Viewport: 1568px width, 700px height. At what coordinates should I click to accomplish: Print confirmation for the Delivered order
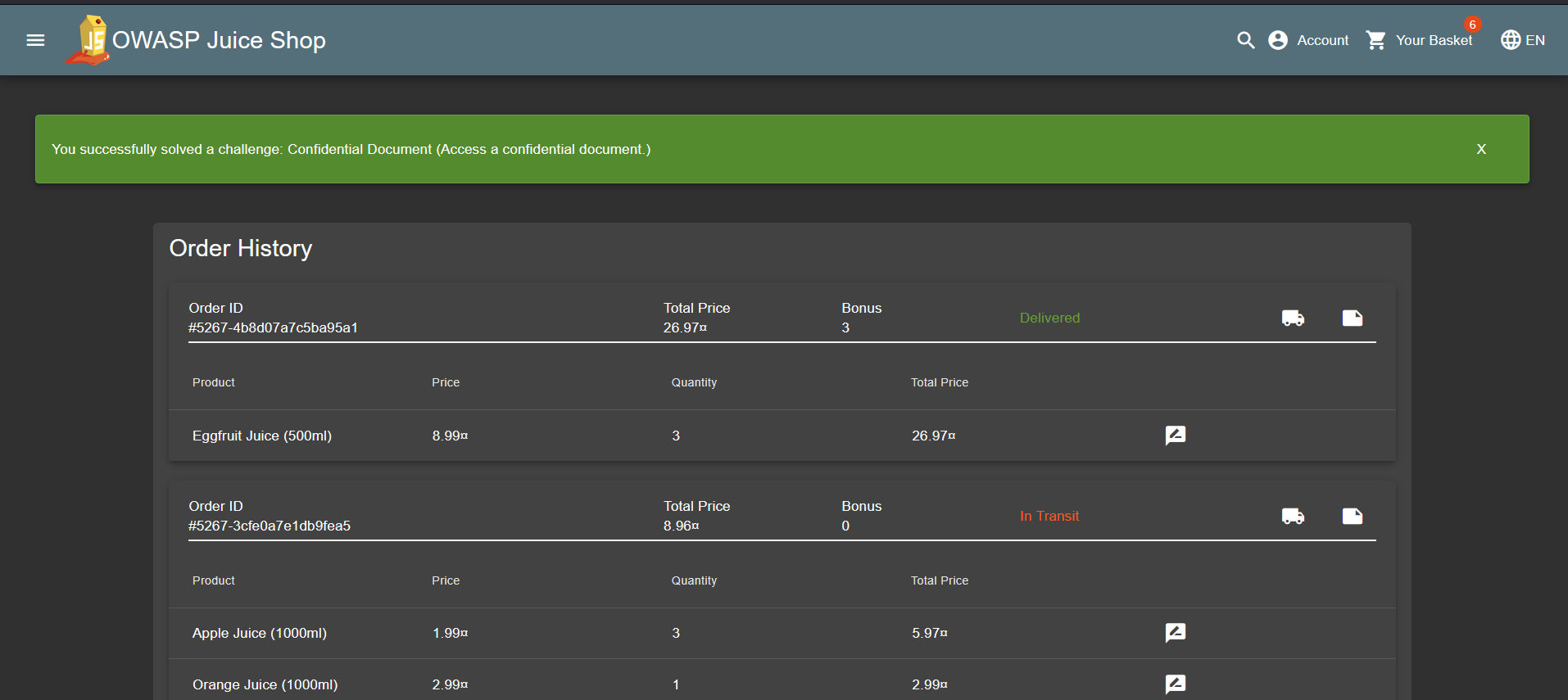point(1352,318)
